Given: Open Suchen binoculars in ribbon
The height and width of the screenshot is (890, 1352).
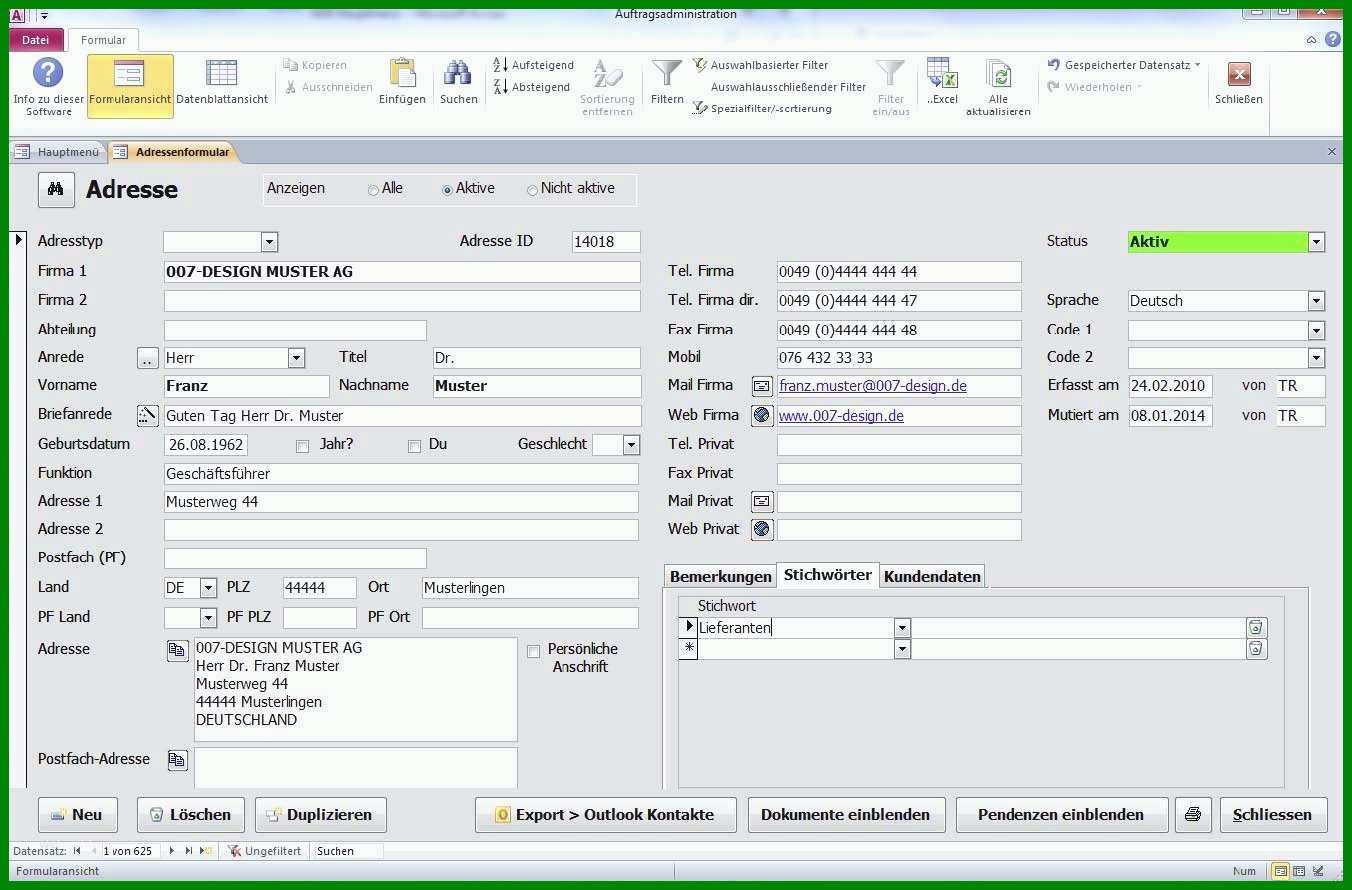Looking at the screenshot, I should (x=458, y=82).
